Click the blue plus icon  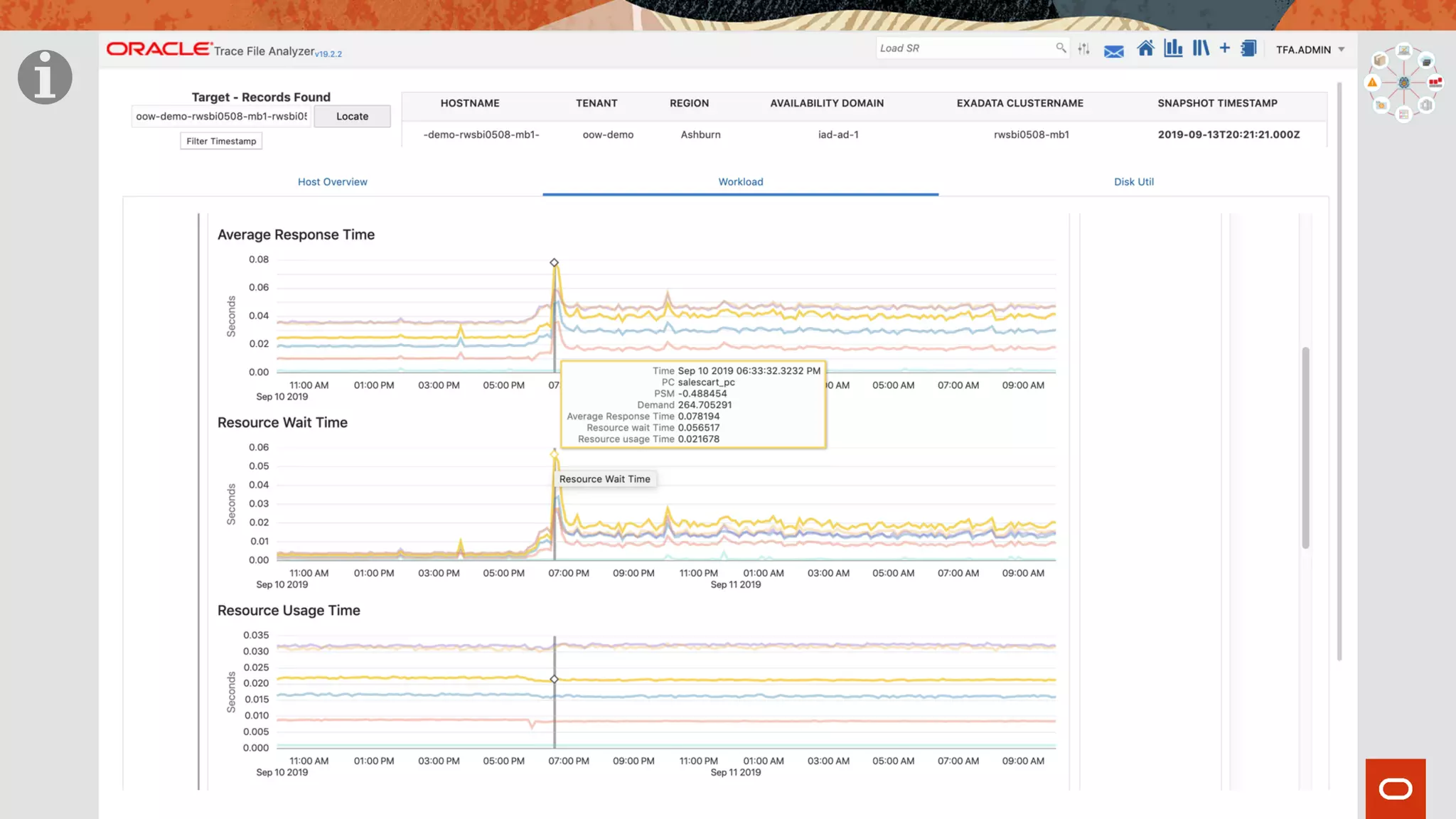(x=1224, y=48)
